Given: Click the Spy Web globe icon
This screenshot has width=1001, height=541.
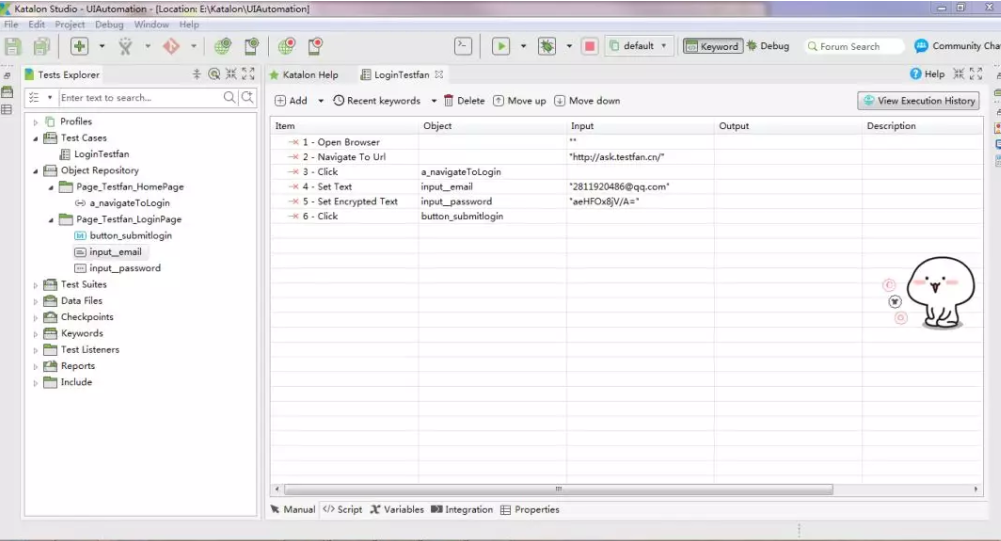Looking at the screenshot, I should 222,46.
